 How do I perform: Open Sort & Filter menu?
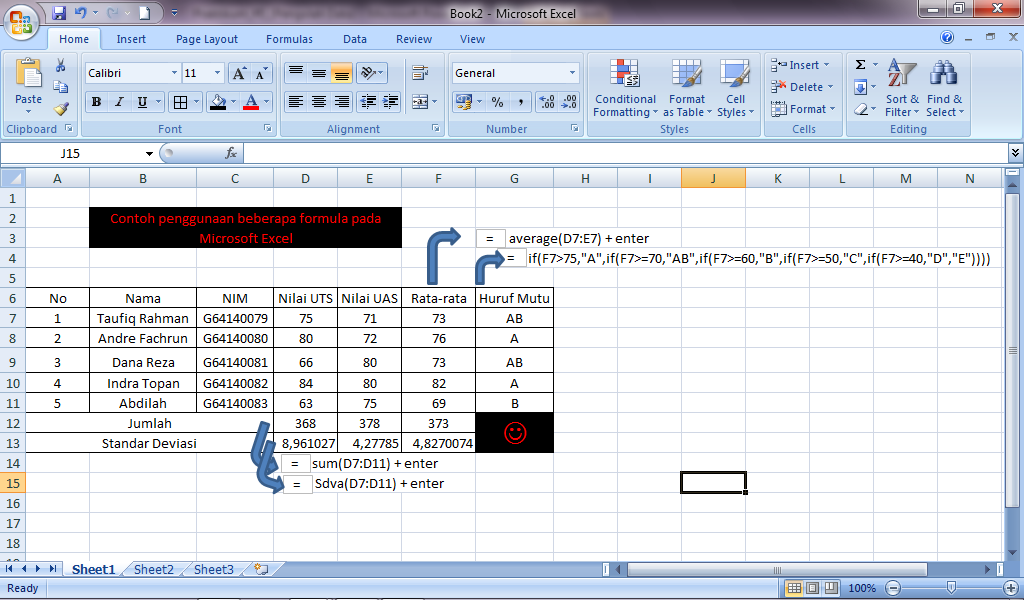coord(902,88)
